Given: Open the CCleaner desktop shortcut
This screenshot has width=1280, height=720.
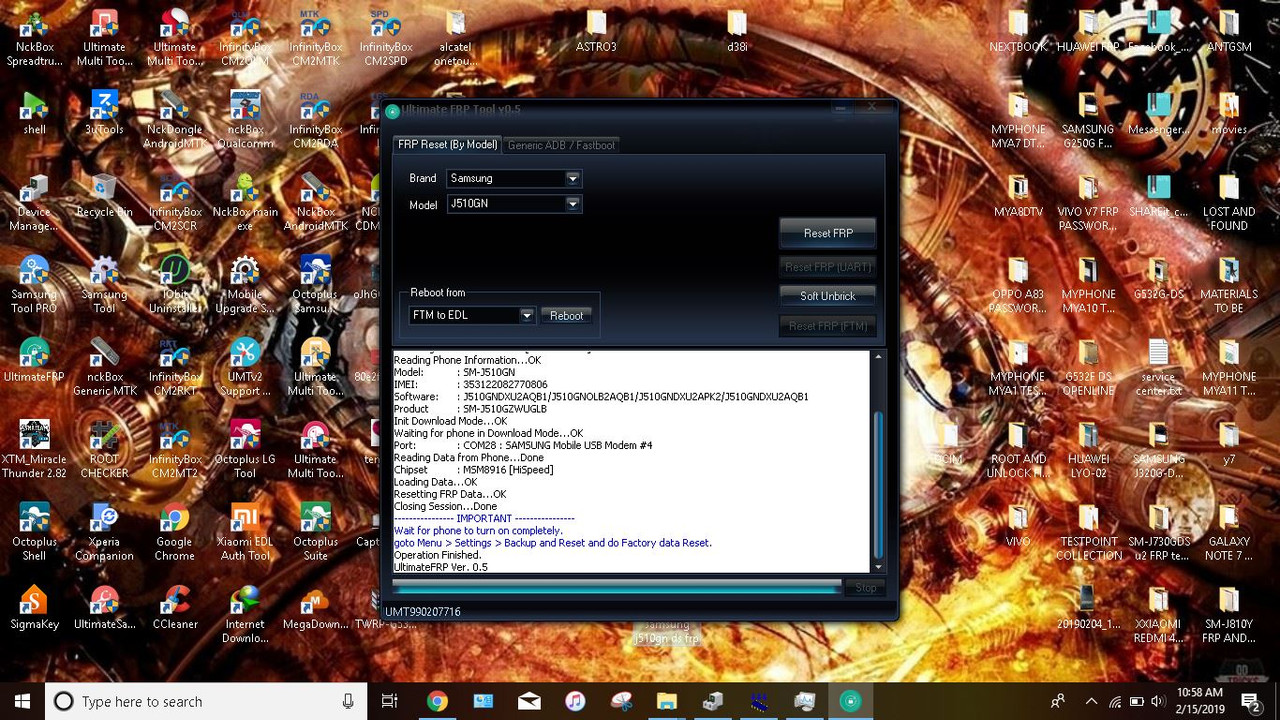Looking at the screenshot, I should pyautogui.click(x=175, y=606).
